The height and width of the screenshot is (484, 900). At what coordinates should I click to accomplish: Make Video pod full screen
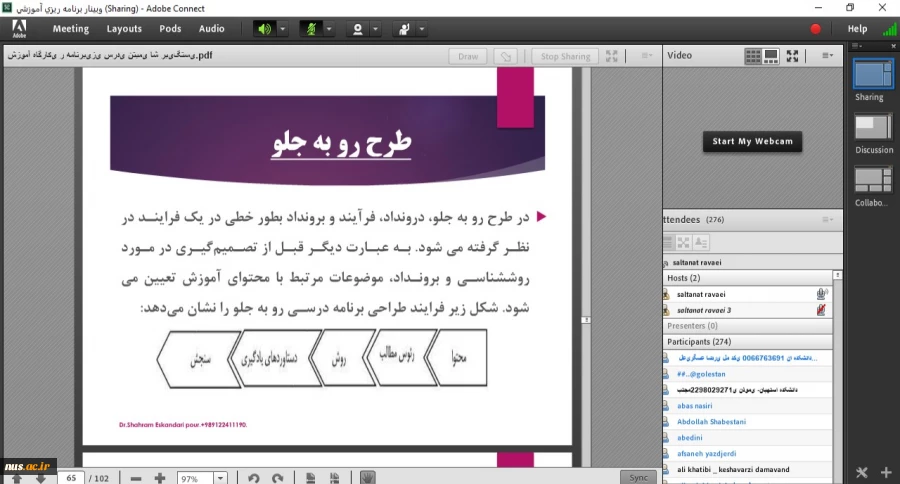(793, 56)
